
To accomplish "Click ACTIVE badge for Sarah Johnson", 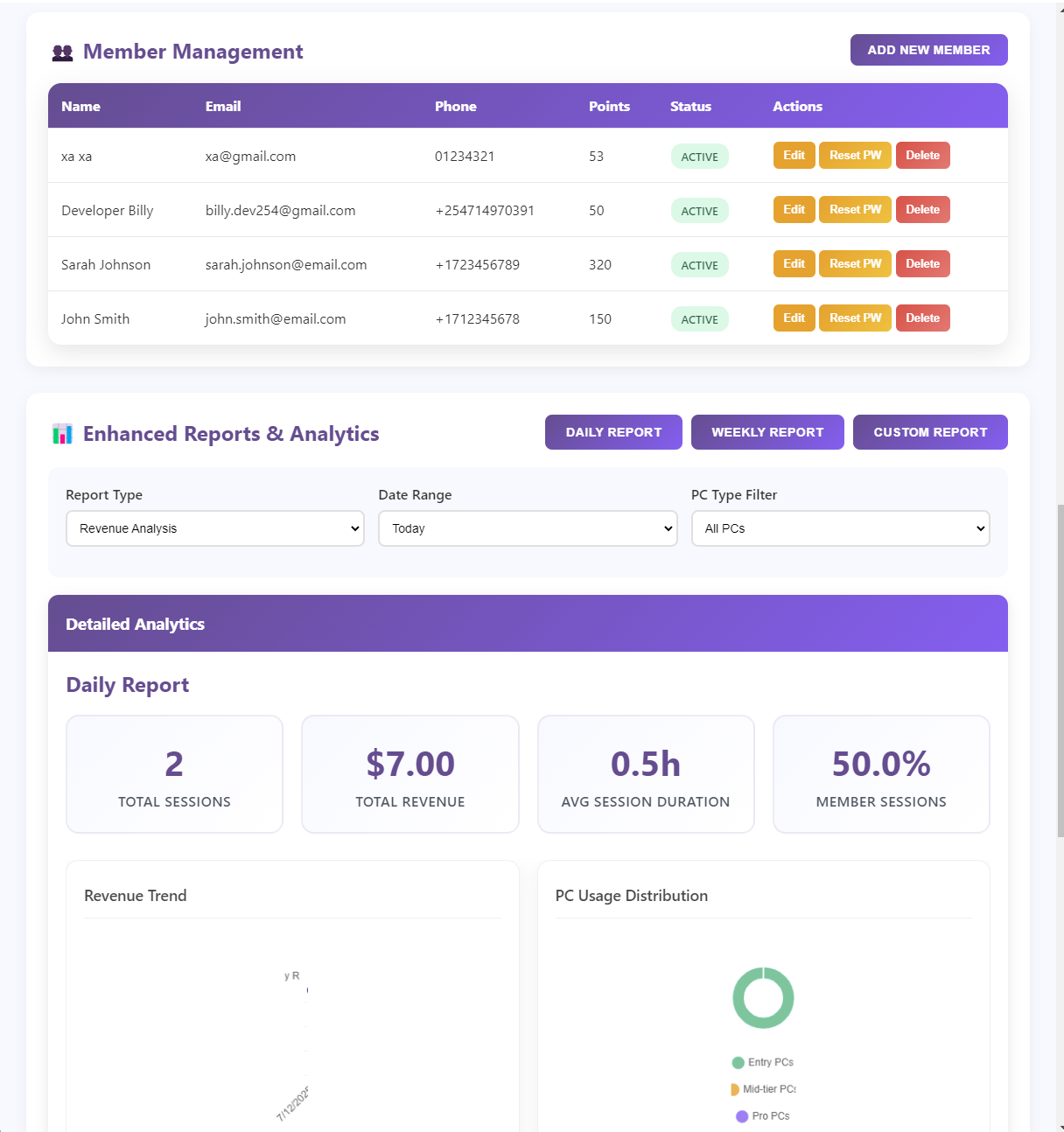I will [x=699, y=265].
